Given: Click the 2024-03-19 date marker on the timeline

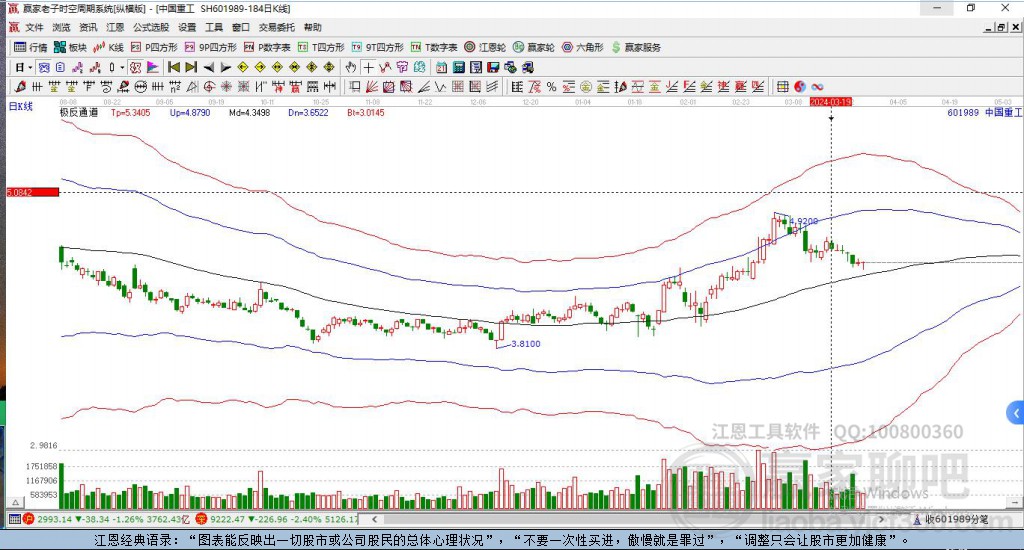Looking at the screenshot, I should pyautogui.click(x=831, y=102).
